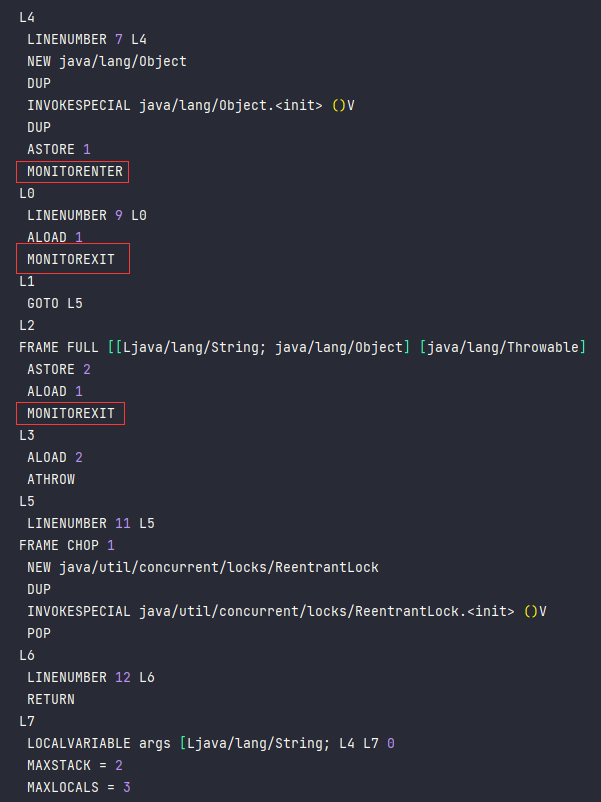The image size is (601, 802).
Task: Click the LINENUMBER 11 L5 line
Action: coord(91,523)
